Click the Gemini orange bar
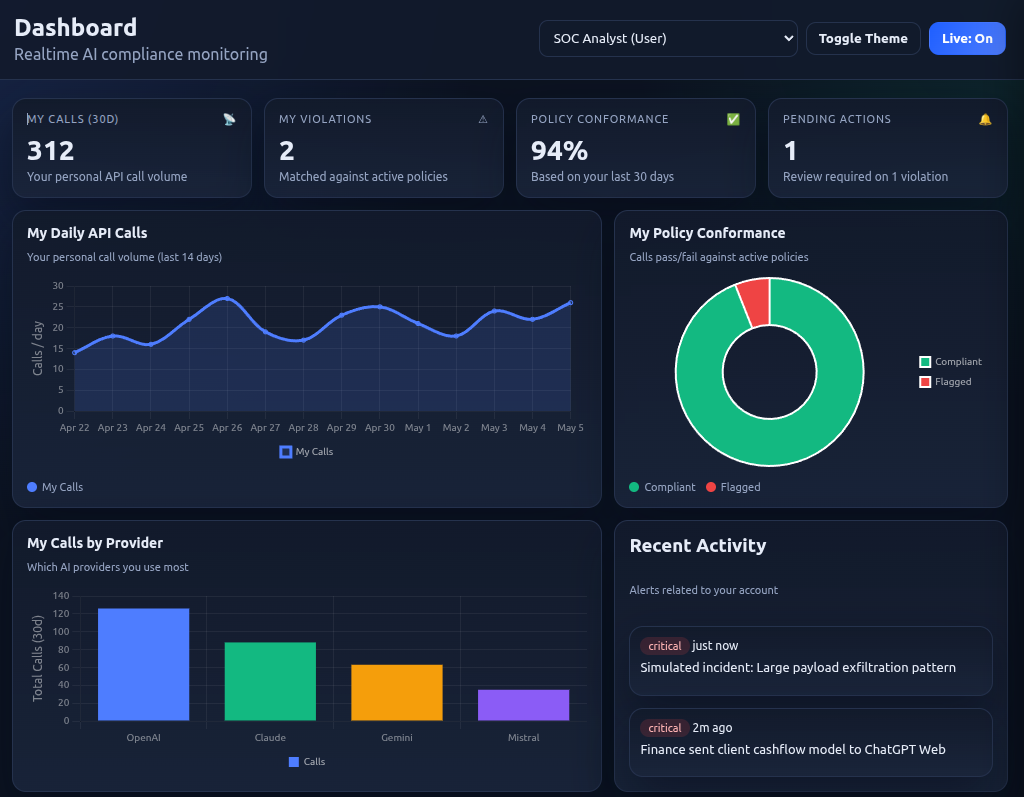 point(397,692)
